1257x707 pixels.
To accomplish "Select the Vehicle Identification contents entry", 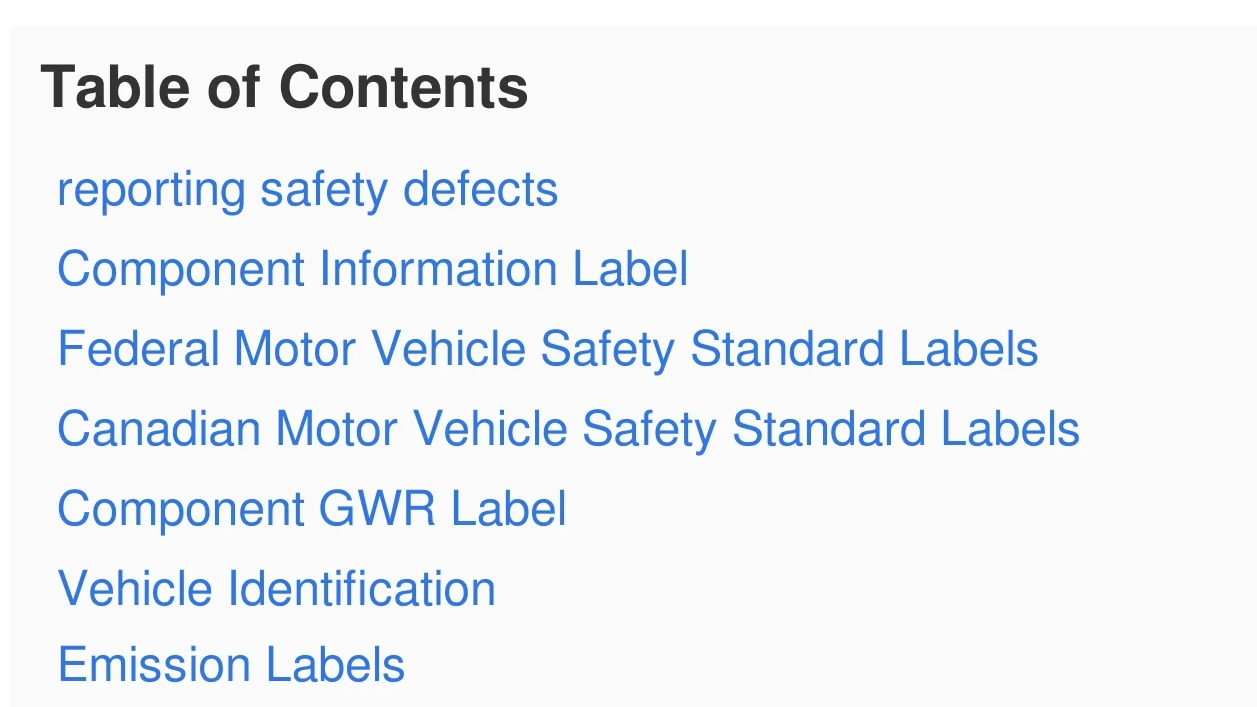I will (x=277, y=588).
